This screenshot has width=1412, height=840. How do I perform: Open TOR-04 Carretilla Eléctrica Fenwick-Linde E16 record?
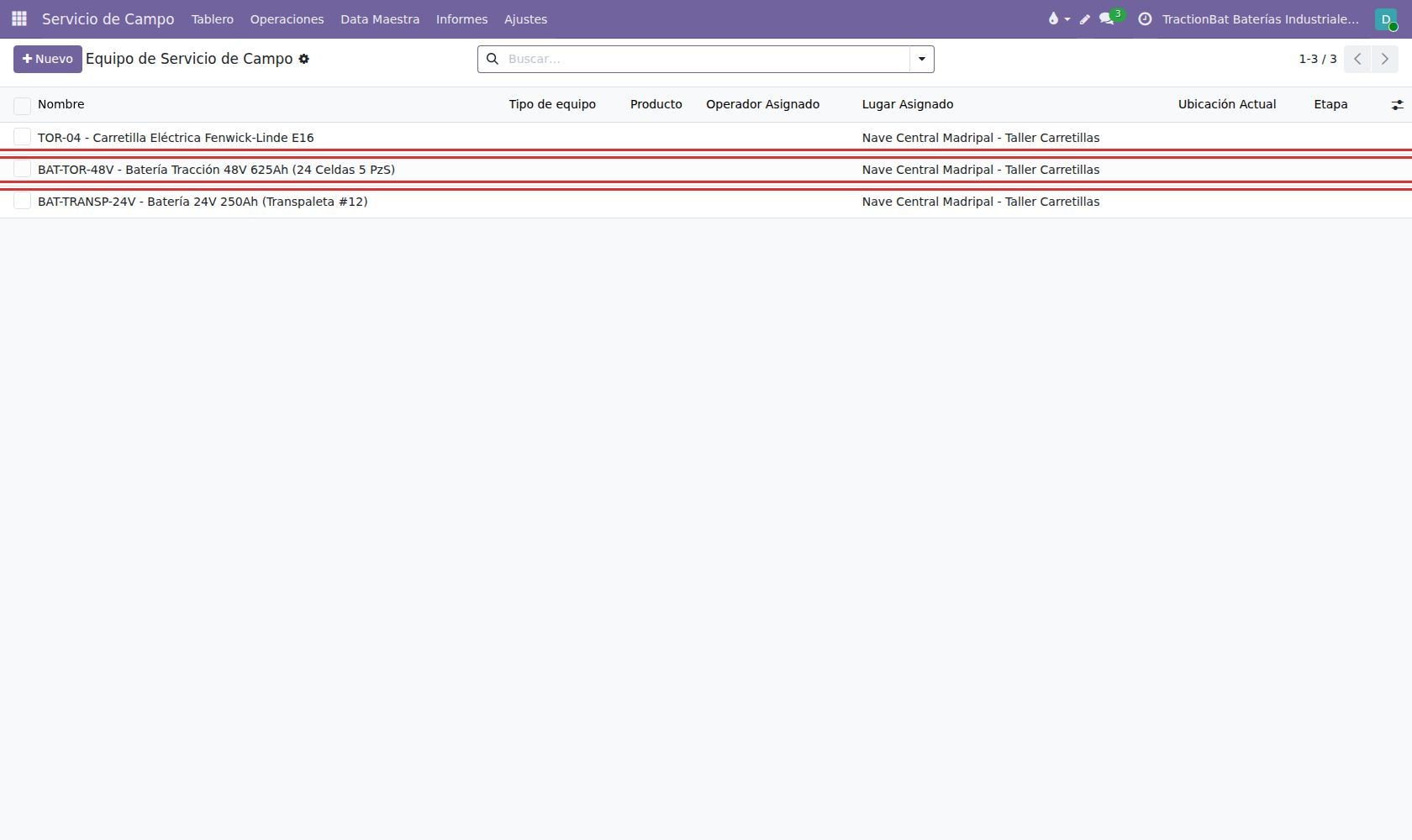176,138
